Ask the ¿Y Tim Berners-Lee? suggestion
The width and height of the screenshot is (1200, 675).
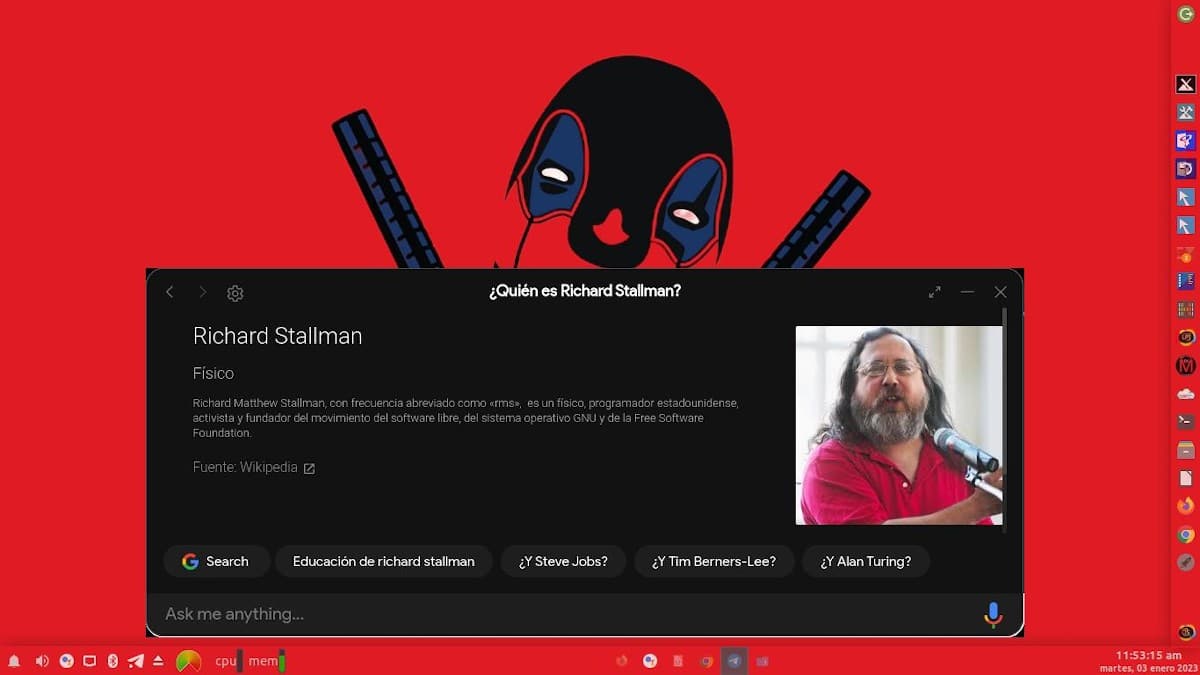click(x=714, y=561)
